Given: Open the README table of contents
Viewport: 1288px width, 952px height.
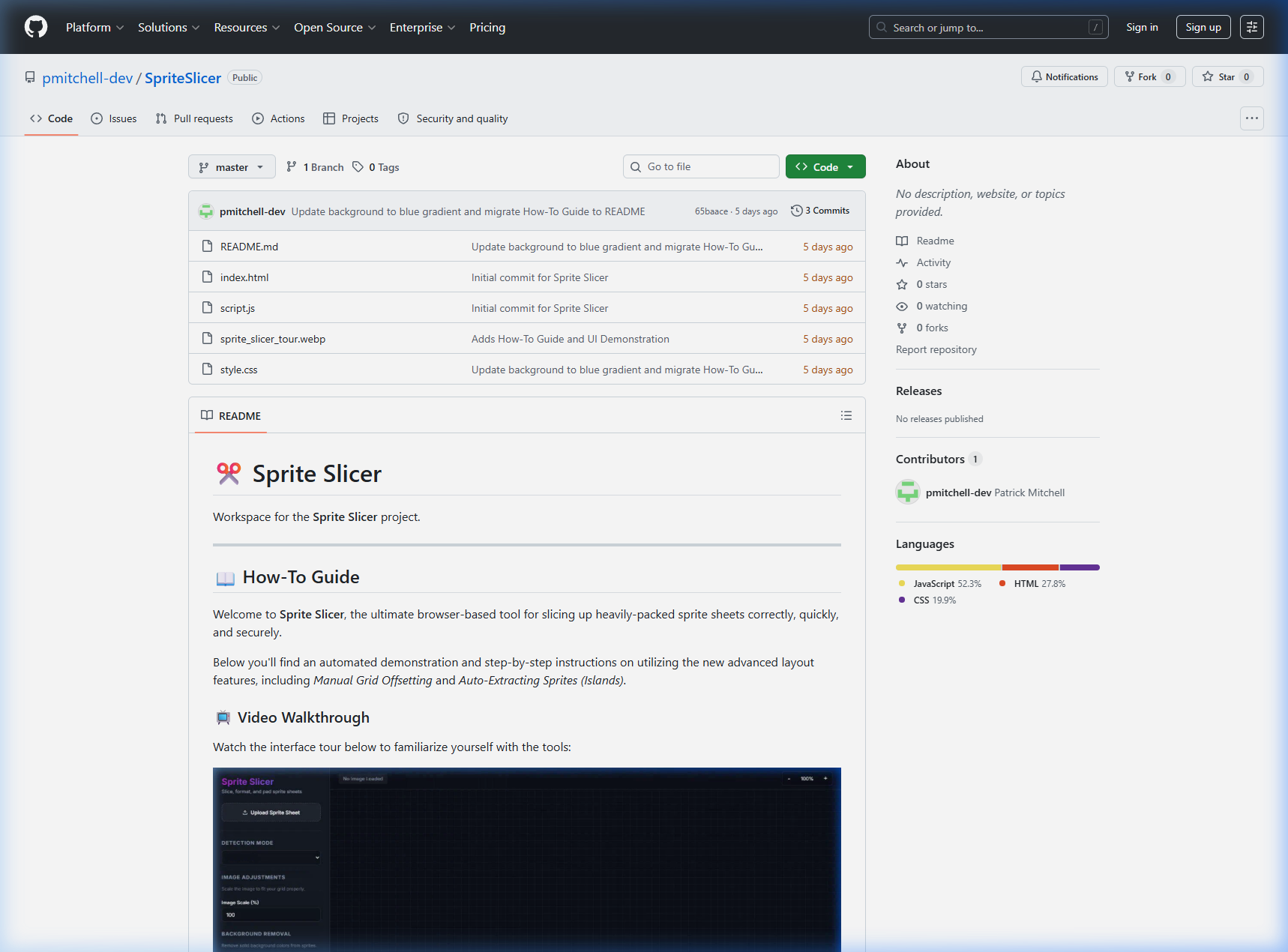Looking at the screenshot, I should tap(846, 415).
